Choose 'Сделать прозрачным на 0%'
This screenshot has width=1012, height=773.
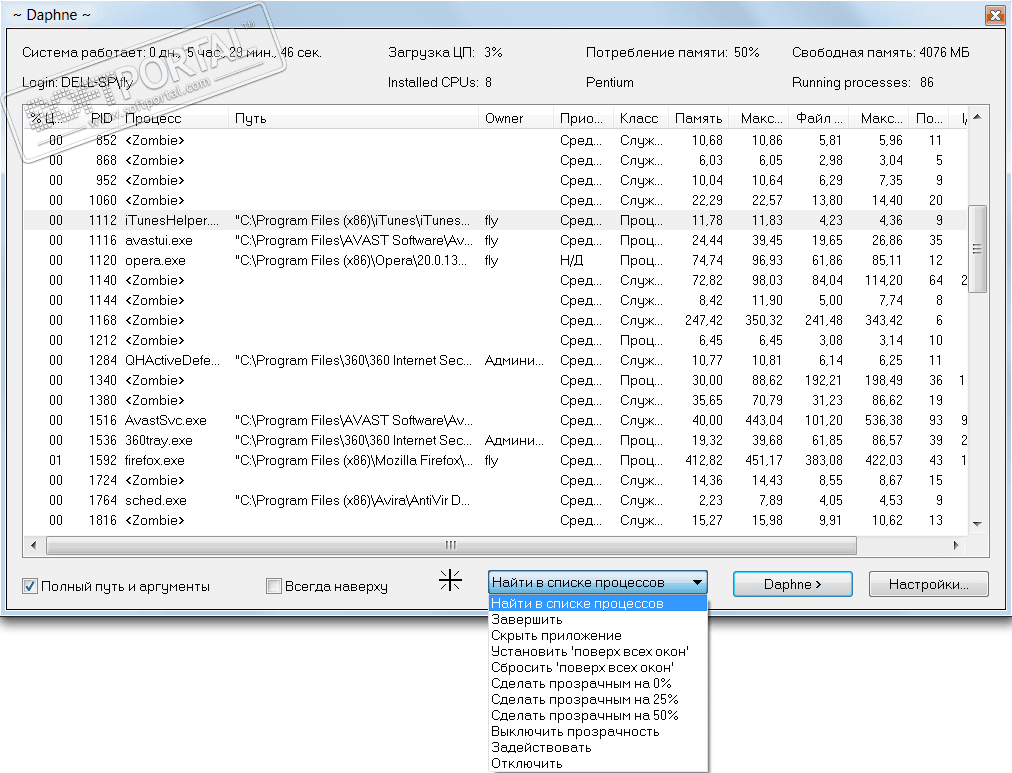point(598,683)
